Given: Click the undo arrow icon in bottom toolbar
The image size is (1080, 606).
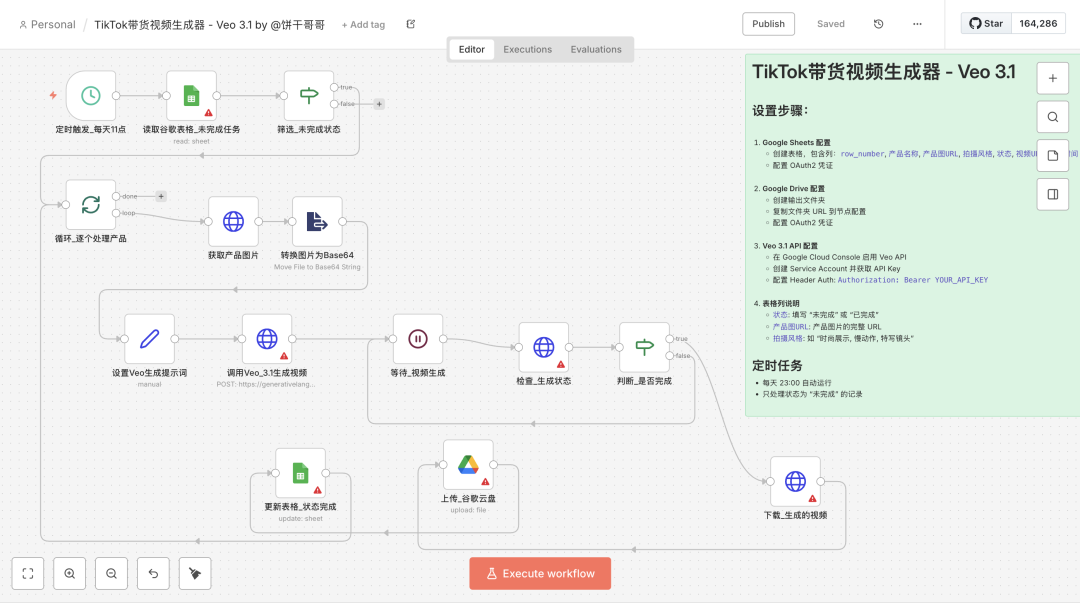Looking at the screenshot, I should 153,573.
